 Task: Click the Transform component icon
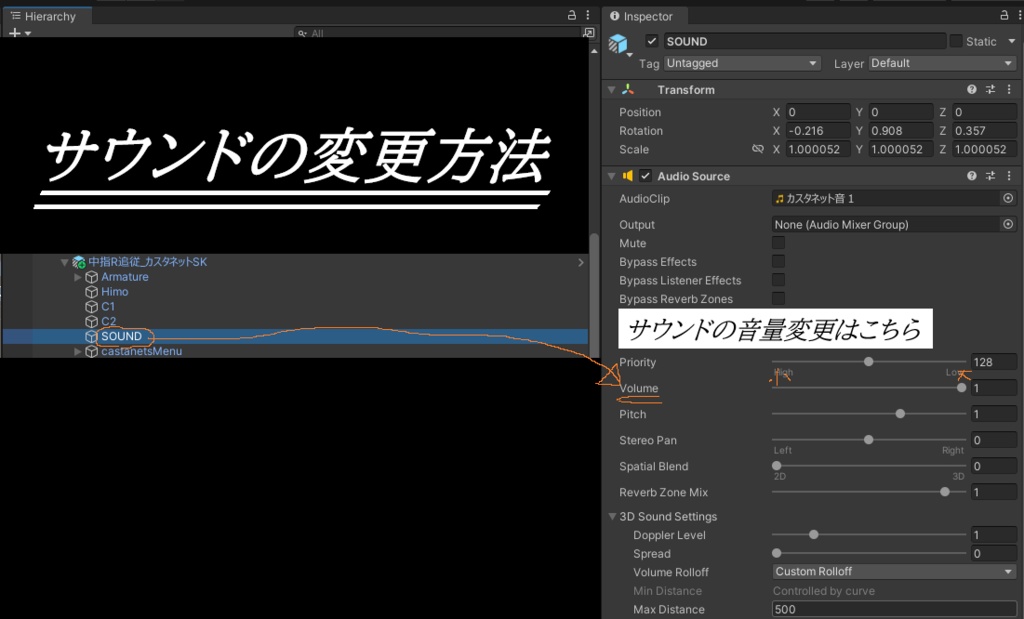click(x=626, y=89)
